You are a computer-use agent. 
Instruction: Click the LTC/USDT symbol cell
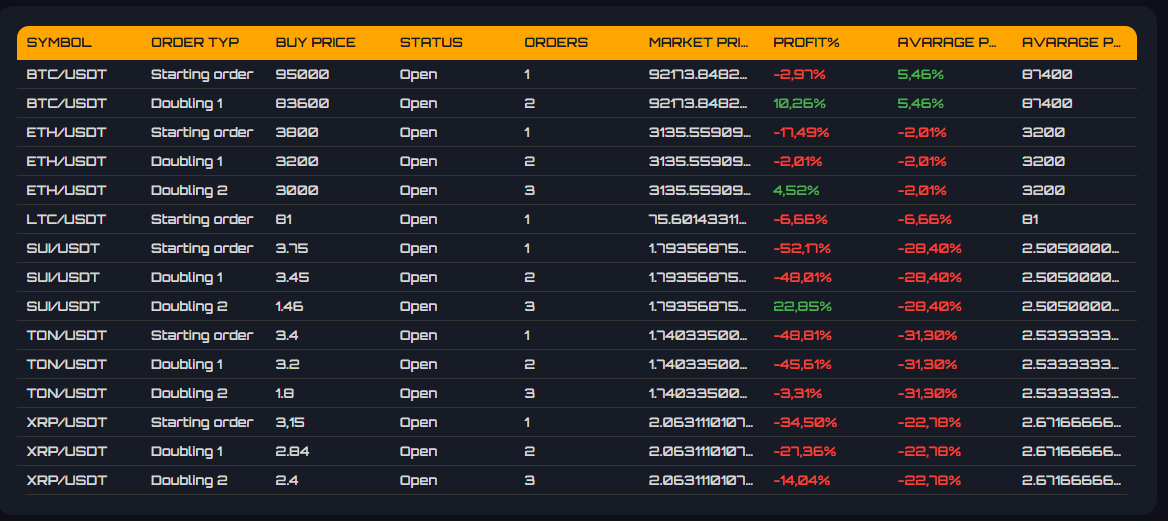66,220
